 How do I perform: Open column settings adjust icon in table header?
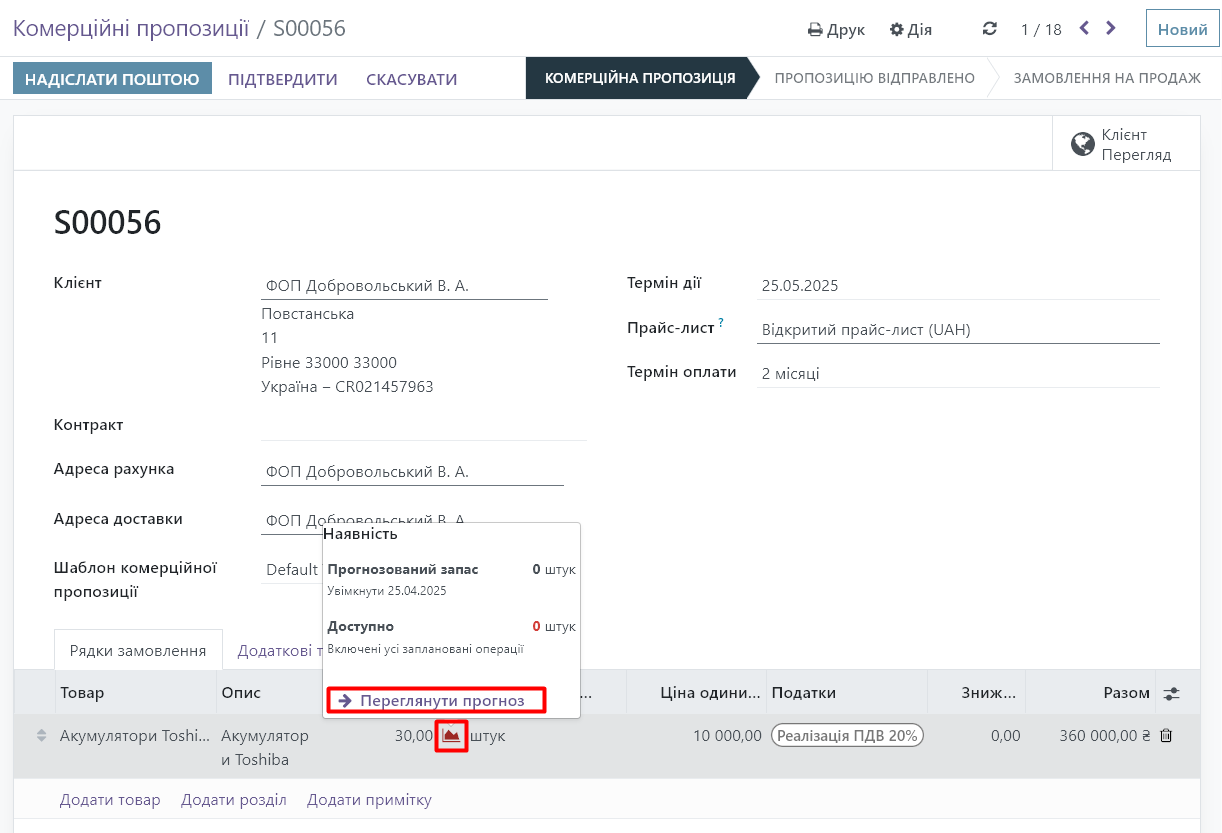(1171, 693)
